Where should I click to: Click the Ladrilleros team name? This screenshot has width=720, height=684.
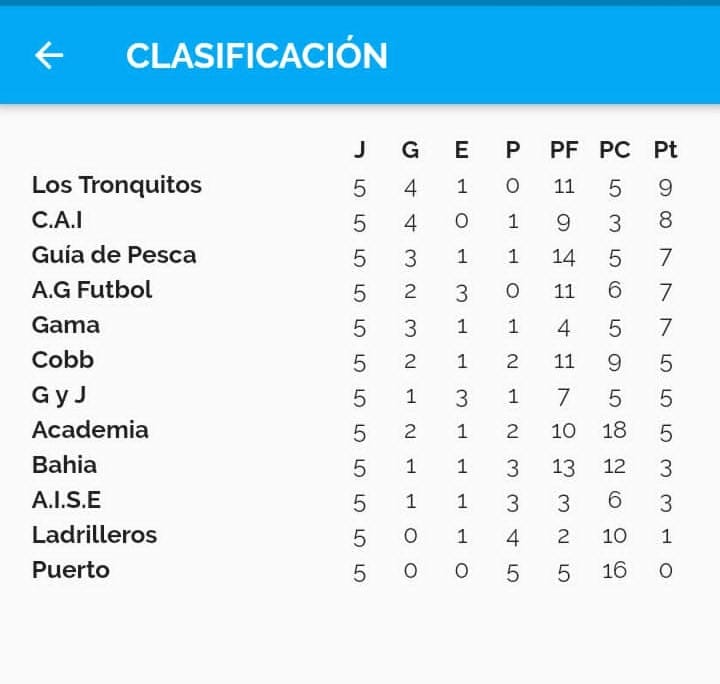coord(95,535)
